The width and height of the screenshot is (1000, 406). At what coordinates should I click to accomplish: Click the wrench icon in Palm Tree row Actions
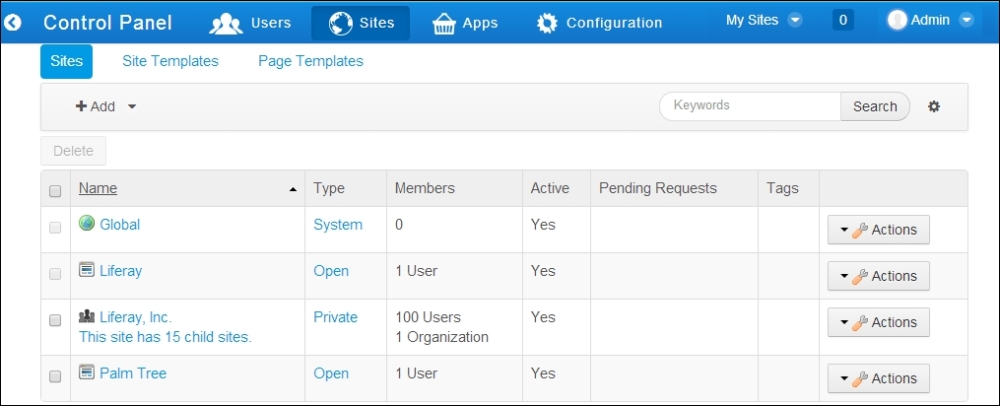tap(860, 379)
